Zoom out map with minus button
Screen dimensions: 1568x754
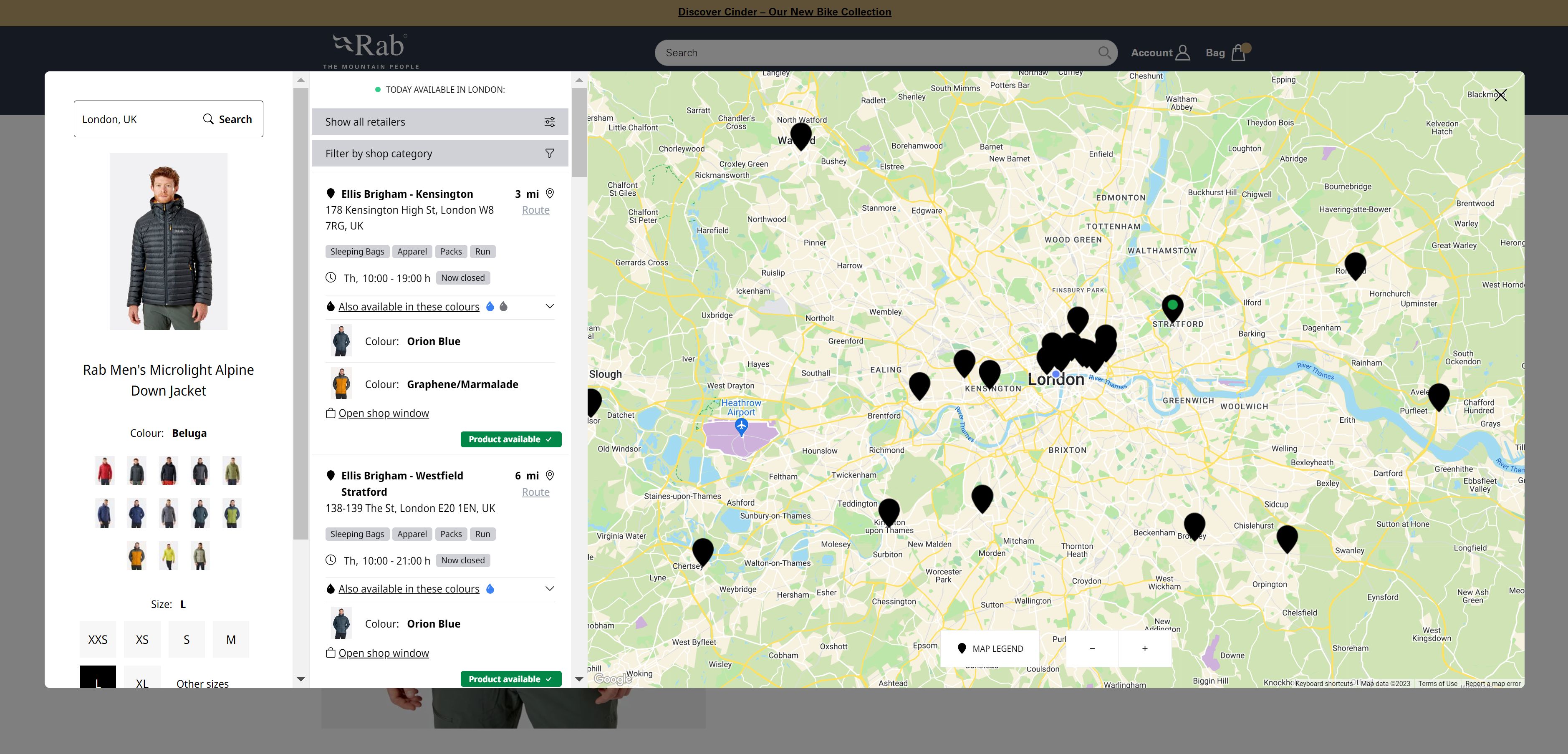point(1092,648)
